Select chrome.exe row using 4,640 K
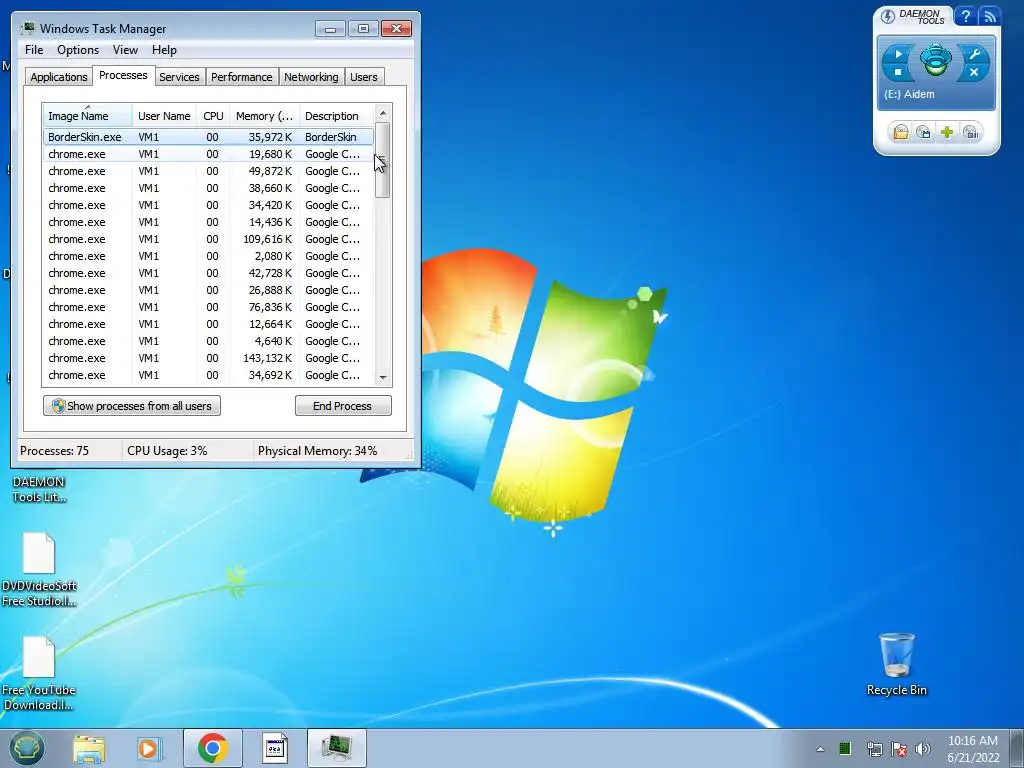Viewport: 1024px width, 768px height. click(x=208, y=341)
